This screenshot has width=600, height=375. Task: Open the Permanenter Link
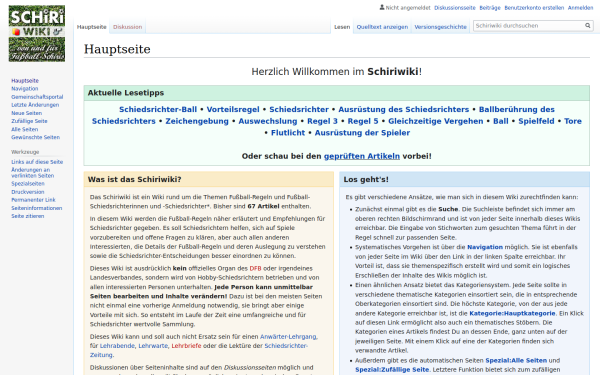(x=33, y=200)
